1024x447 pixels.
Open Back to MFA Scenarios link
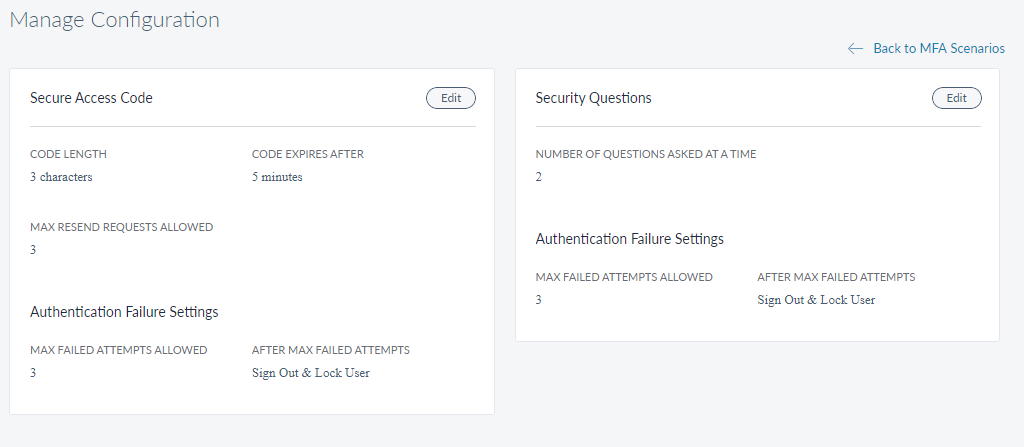(x=938, y=48)
